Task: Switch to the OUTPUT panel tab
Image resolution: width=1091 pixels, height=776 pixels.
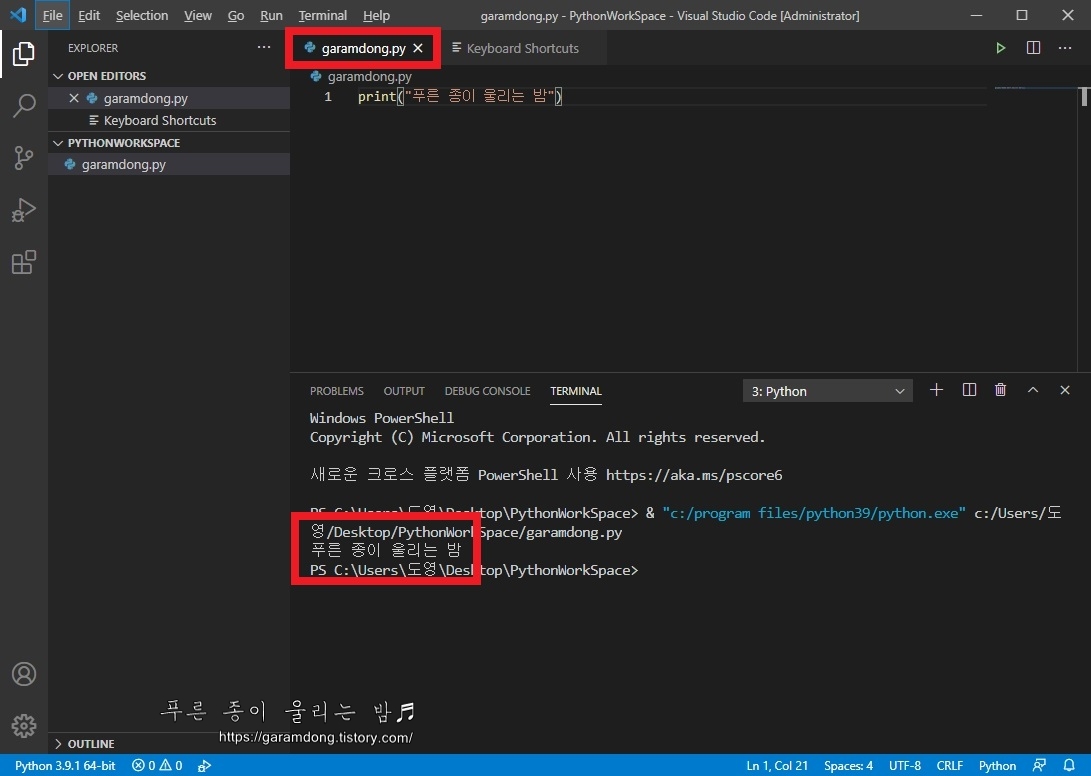Action: click(x=404, y=391)
